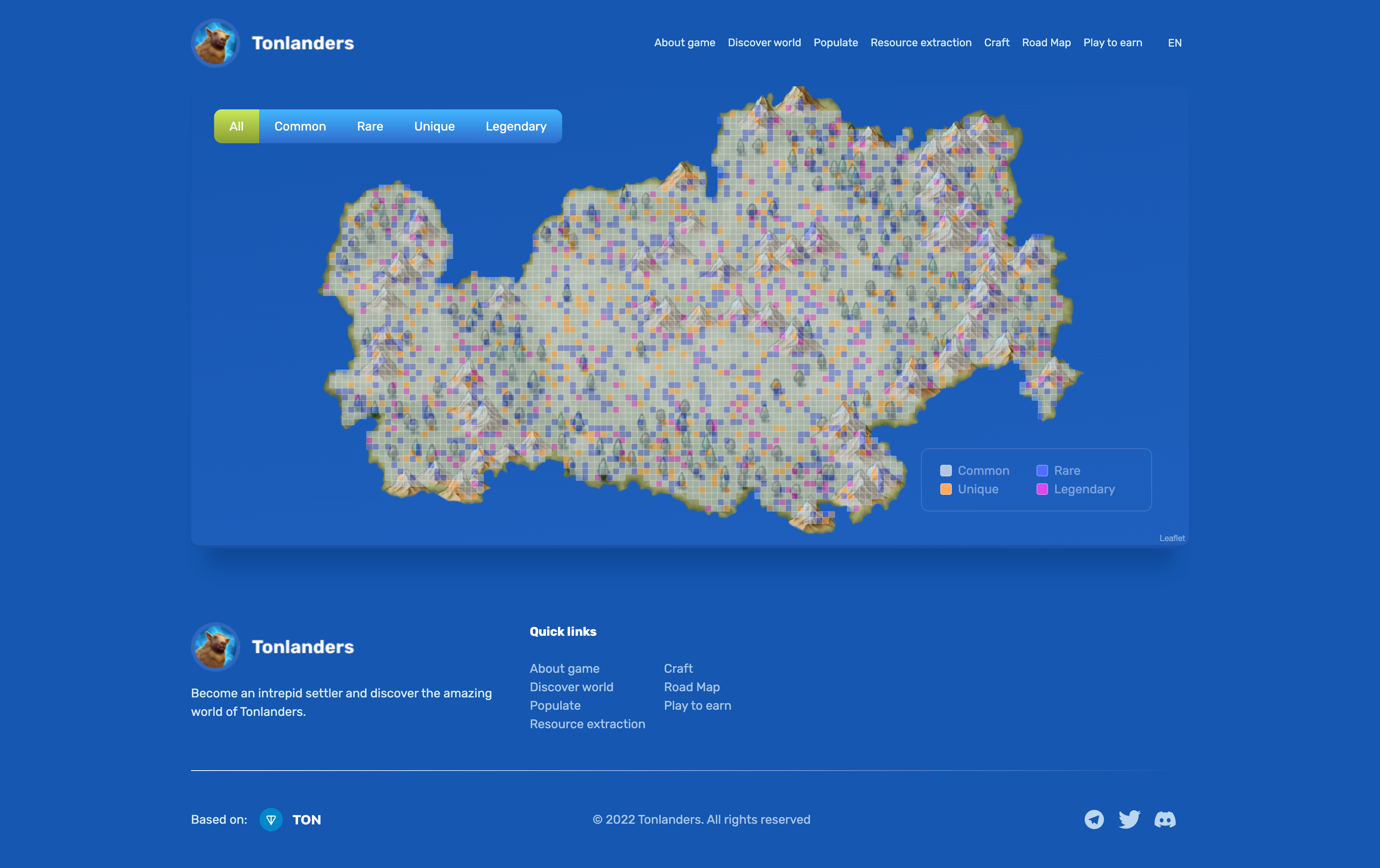Screen dimensions: 1380x868
Task: Click the TON diamond logo icon
Action: (271, 820)
